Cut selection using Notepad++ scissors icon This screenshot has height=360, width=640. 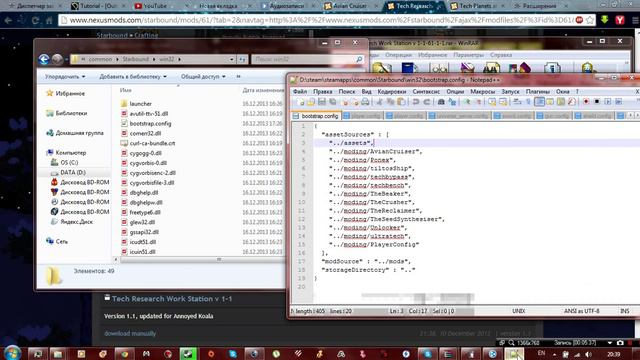379,102
